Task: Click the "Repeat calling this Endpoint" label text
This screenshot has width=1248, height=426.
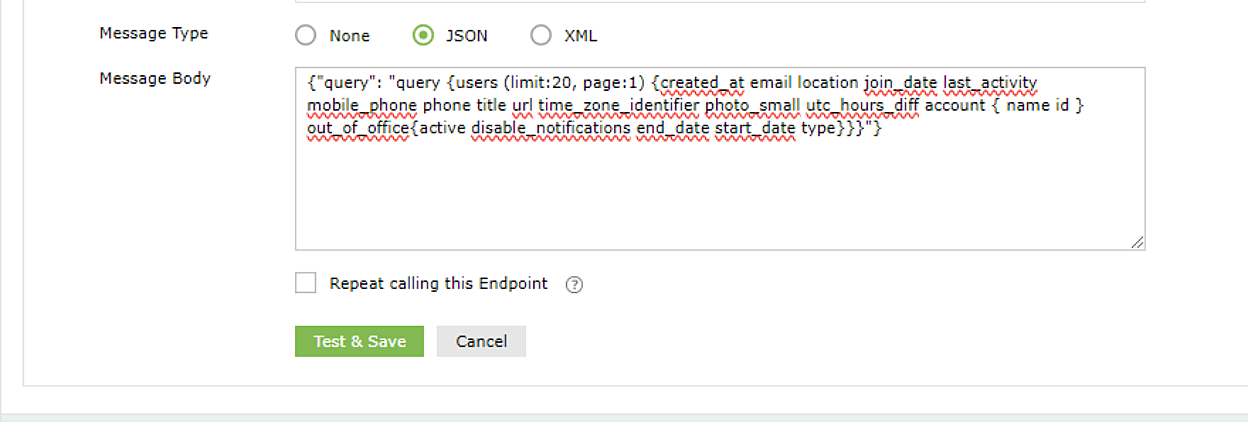Action: click(x=439, y=284)
